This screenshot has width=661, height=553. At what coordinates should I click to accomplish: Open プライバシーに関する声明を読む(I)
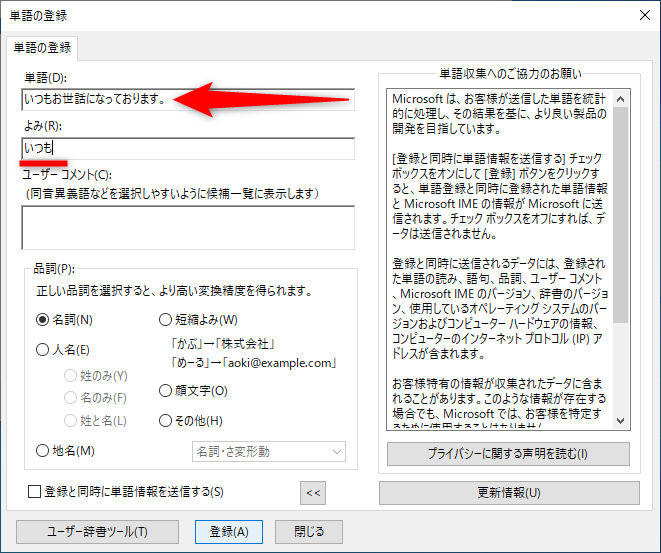pos(508,454)
